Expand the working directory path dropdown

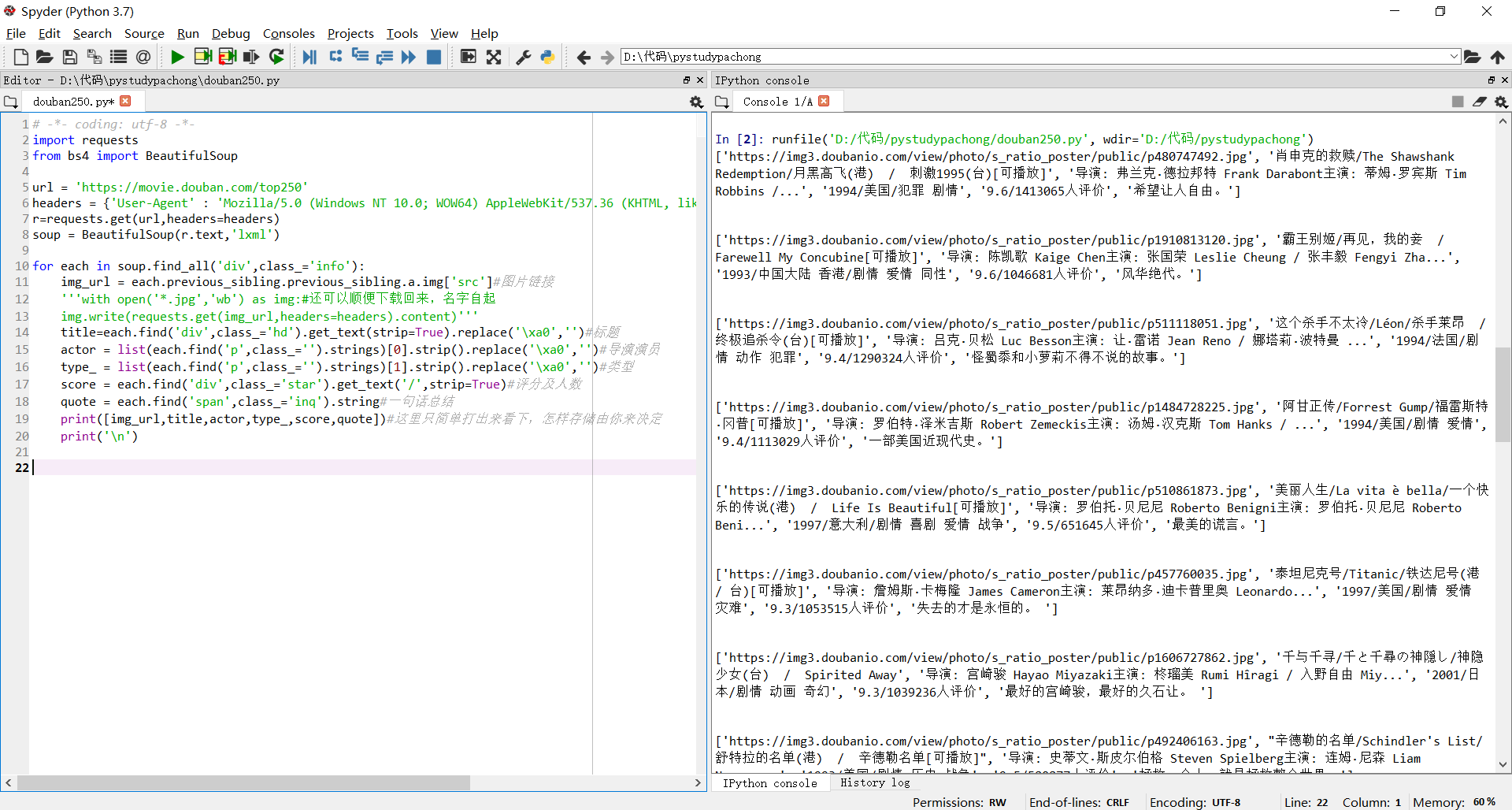1454,57
